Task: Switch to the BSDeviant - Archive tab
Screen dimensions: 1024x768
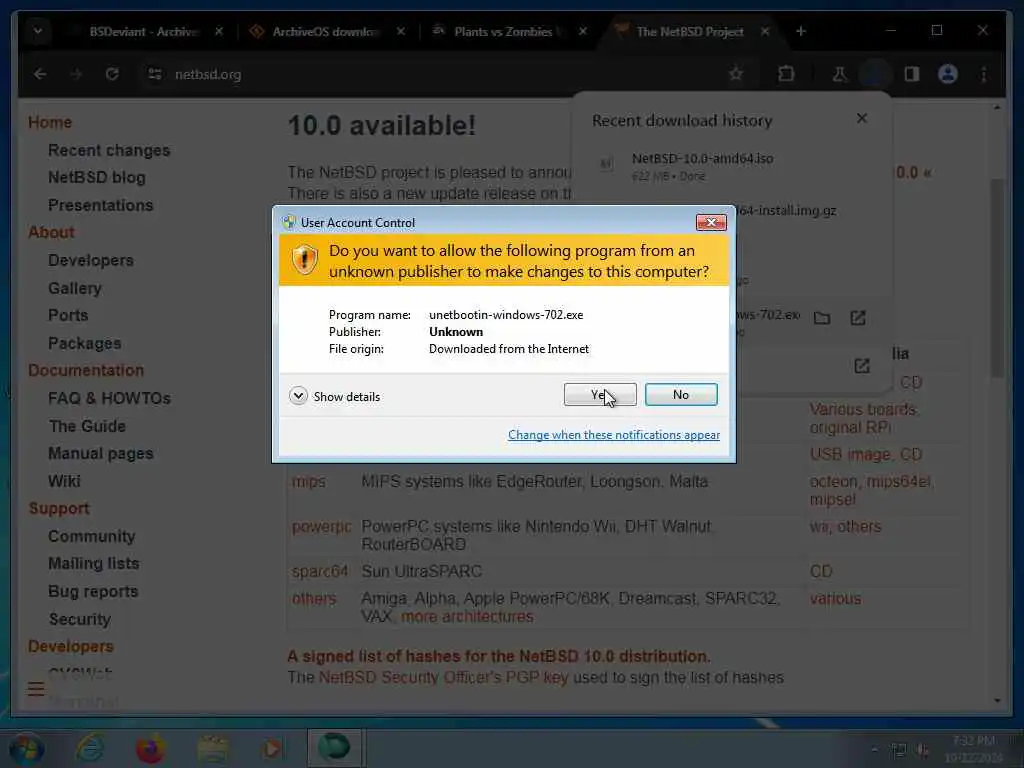Action: coord(144,31)
